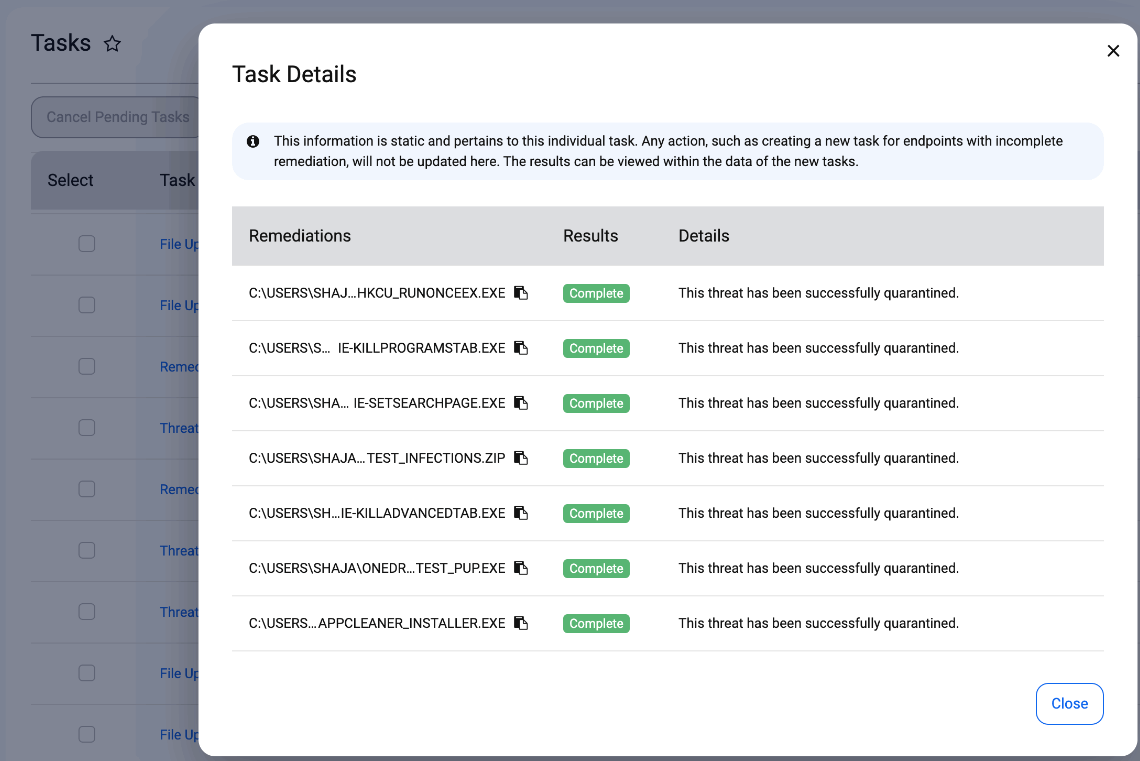This screenshot has width=1140, height=761.
Task: Click Complete badge for IE-SETSEARCHPAGE.EXE
Action: 596,403
